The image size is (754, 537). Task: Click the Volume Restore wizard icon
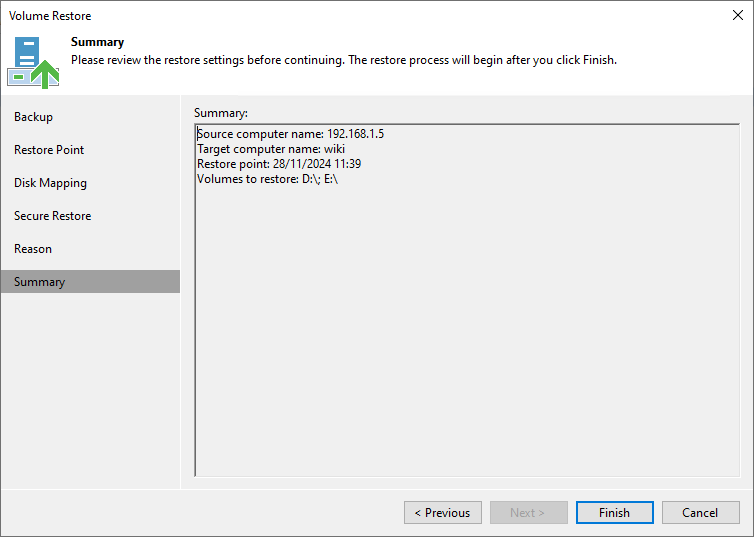[x=34, y=62]
